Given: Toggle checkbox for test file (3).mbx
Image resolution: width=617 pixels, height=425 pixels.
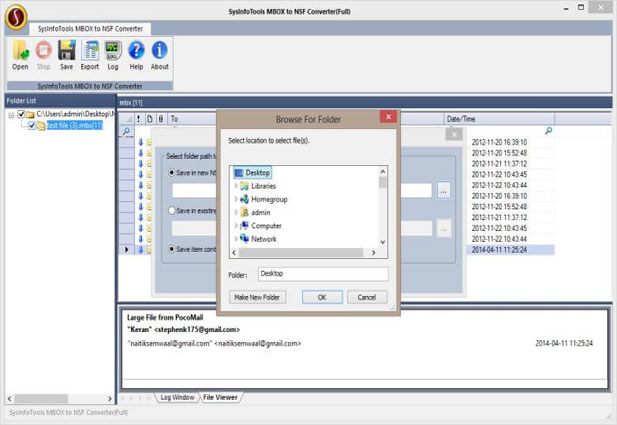Looking at the screenshot, I should click(x=32, y=126).
